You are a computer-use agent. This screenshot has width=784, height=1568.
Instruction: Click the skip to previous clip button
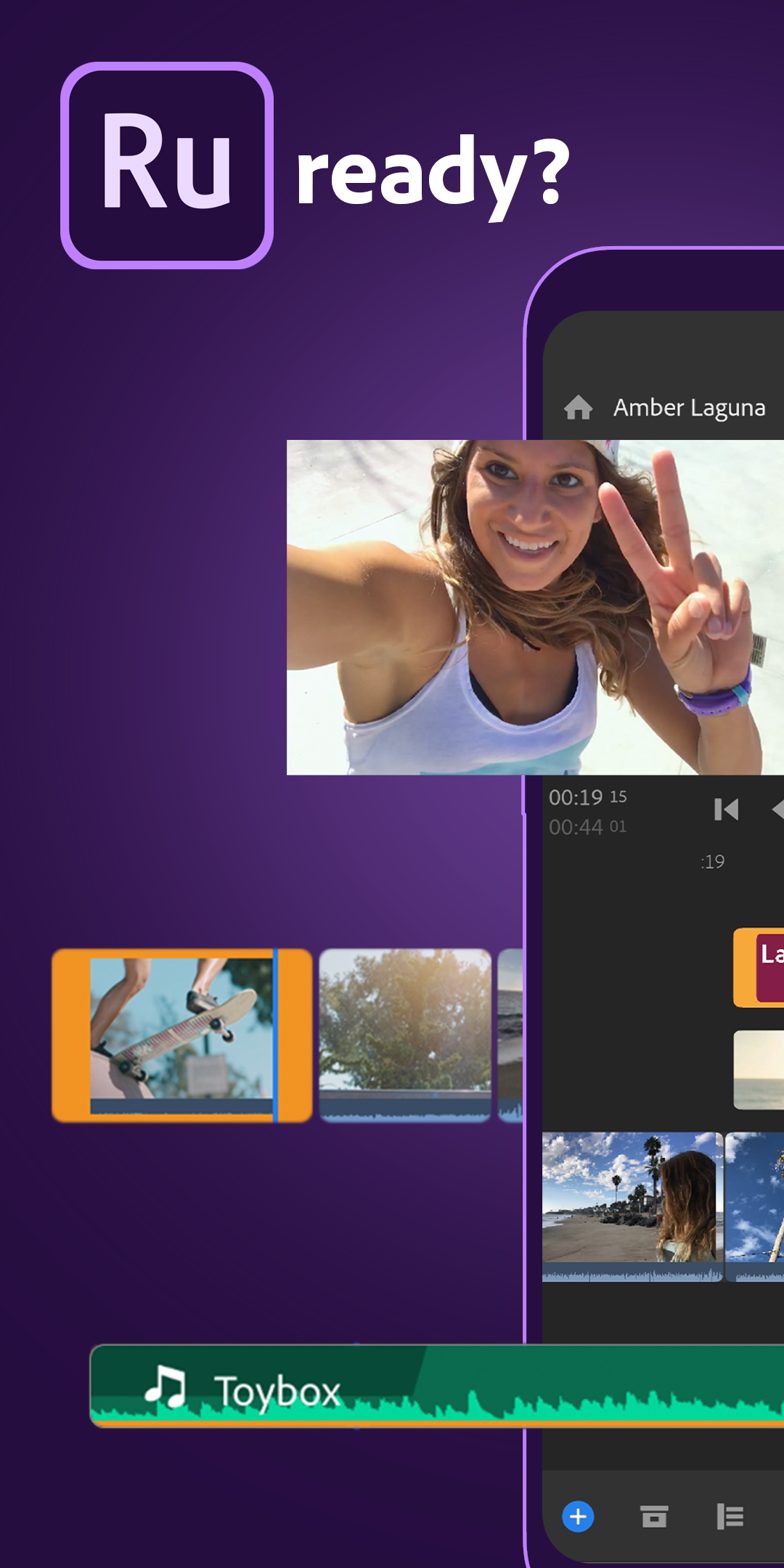(x=726, y=809)
